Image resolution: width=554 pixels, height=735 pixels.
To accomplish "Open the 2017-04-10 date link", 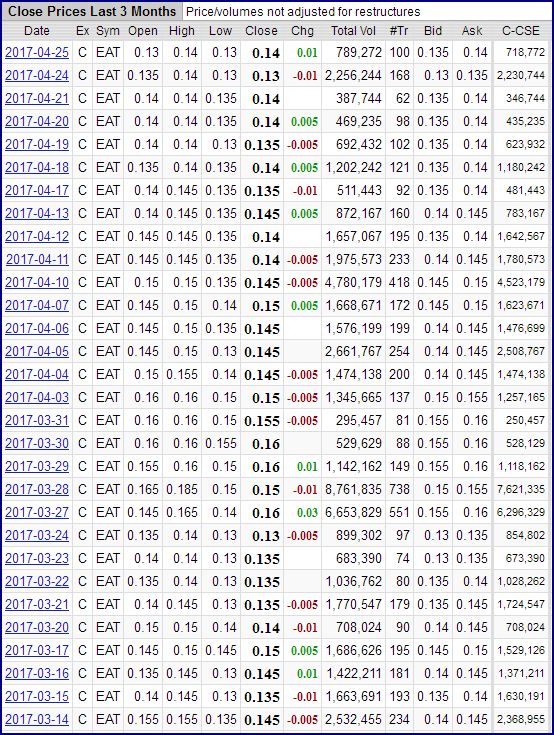I will 37,282.
